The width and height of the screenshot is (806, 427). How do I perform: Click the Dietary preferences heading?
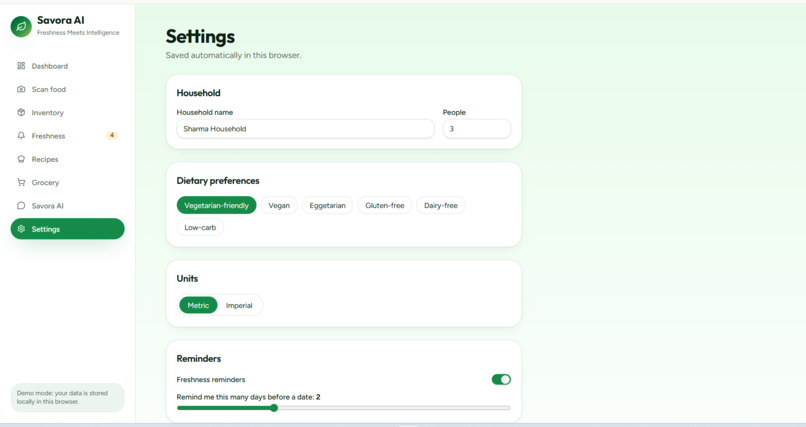pyautogui.click(x=218, y=180)
